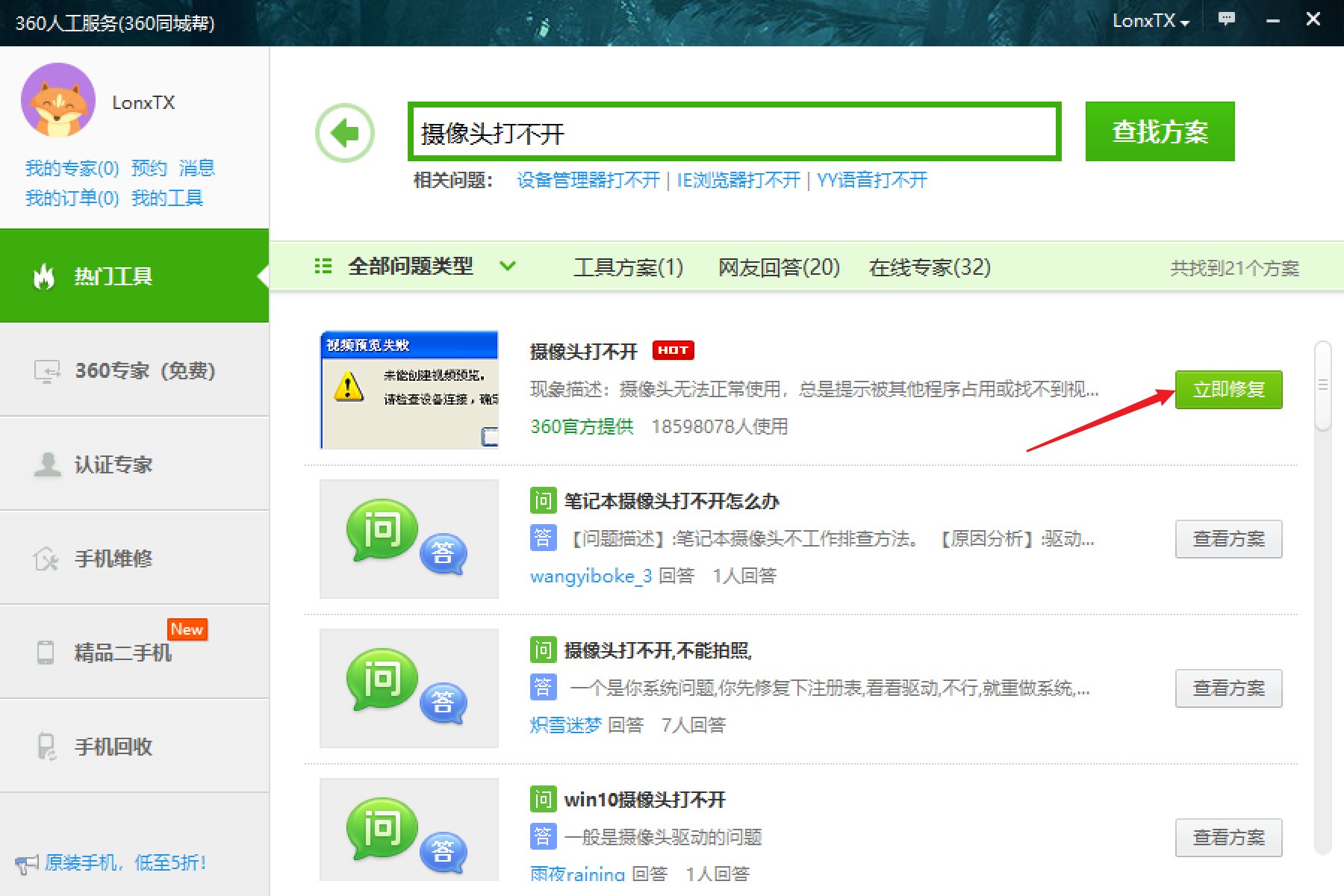Screen dimensions: 1344x896
Task: Open Q&A thumbnail for win10摄像头打不开
Action: pyautogui.click(x=409, y=830)
